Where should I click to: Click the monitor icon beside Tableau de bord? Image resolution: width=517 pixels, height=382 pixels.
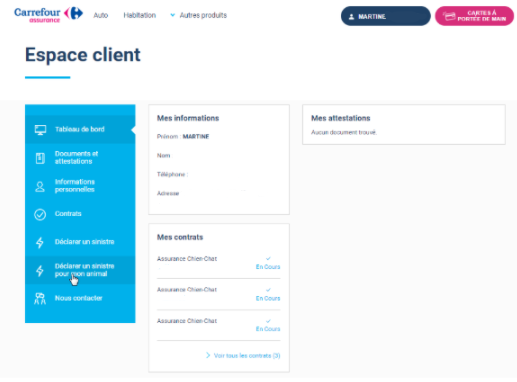[x=40, y=130]
